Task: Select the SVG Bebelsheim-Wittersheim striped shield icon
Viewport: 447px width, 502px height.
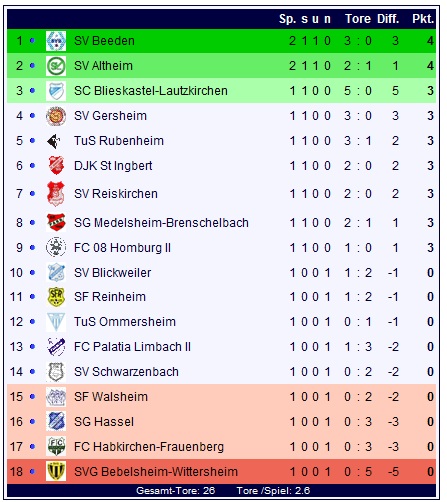Action: click(56, 471)
